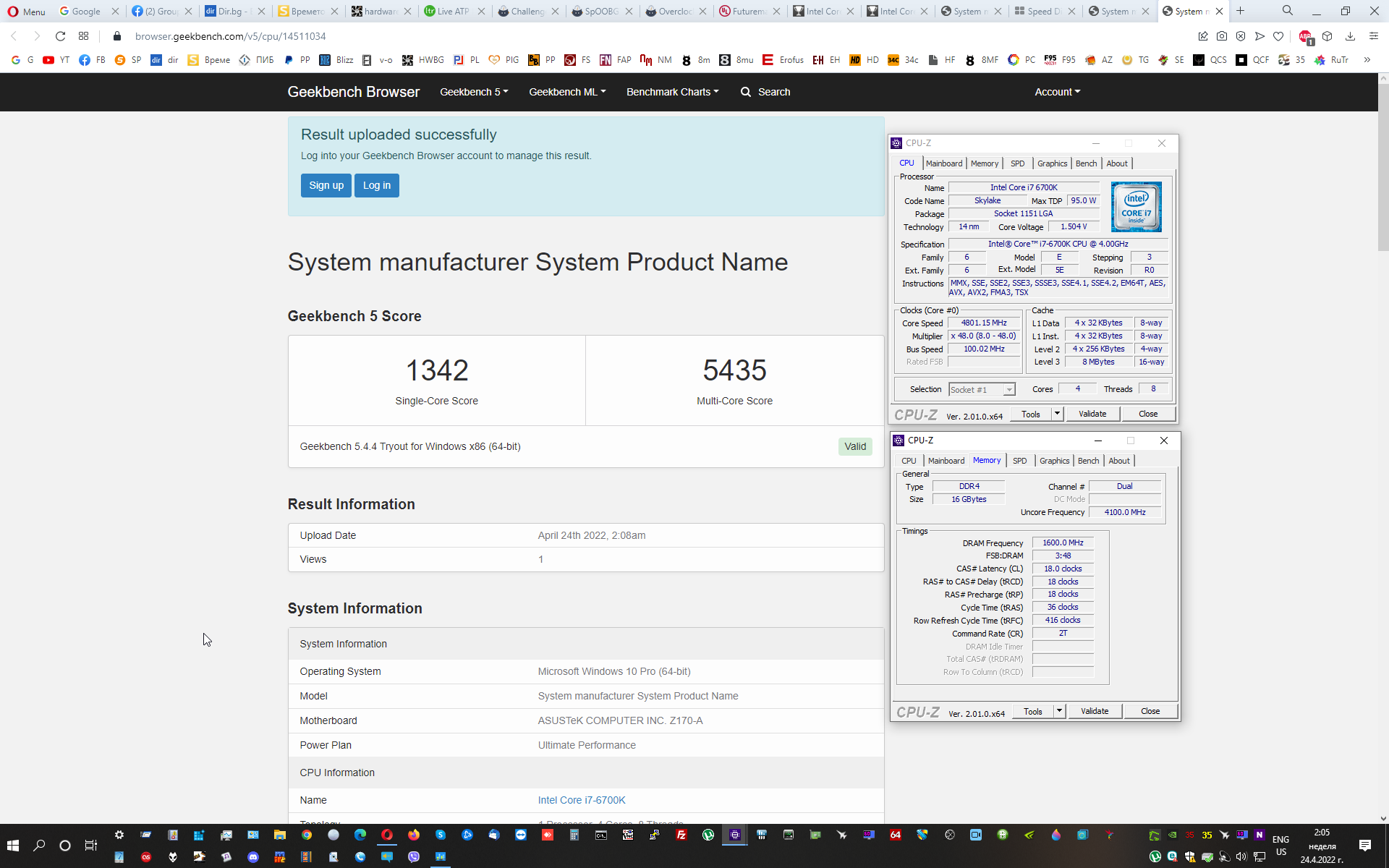Screen dimensions: 1389x868
Task: Click Validate in top CPU-Z window
Action: click(x=1092, y=414)
